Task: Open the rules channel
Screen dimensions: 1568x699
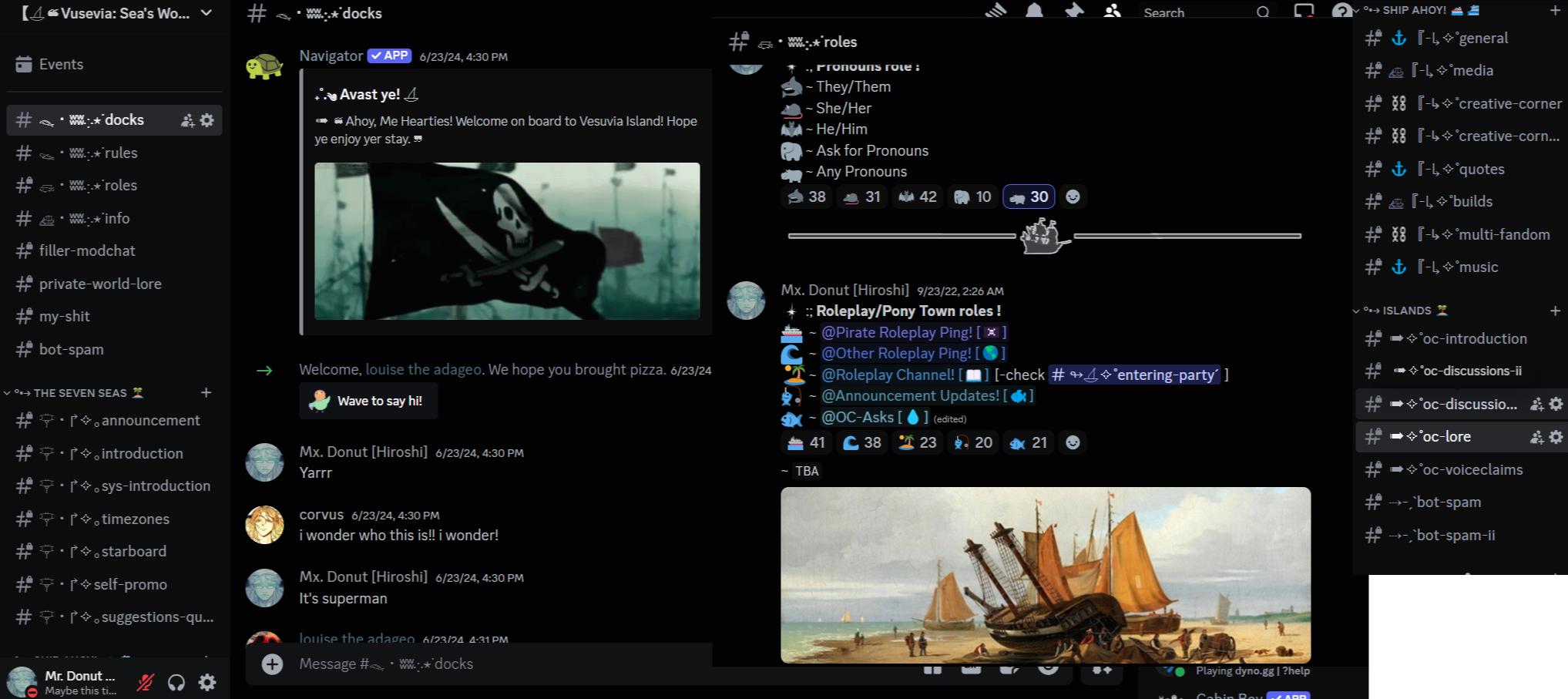Action: 114,153
